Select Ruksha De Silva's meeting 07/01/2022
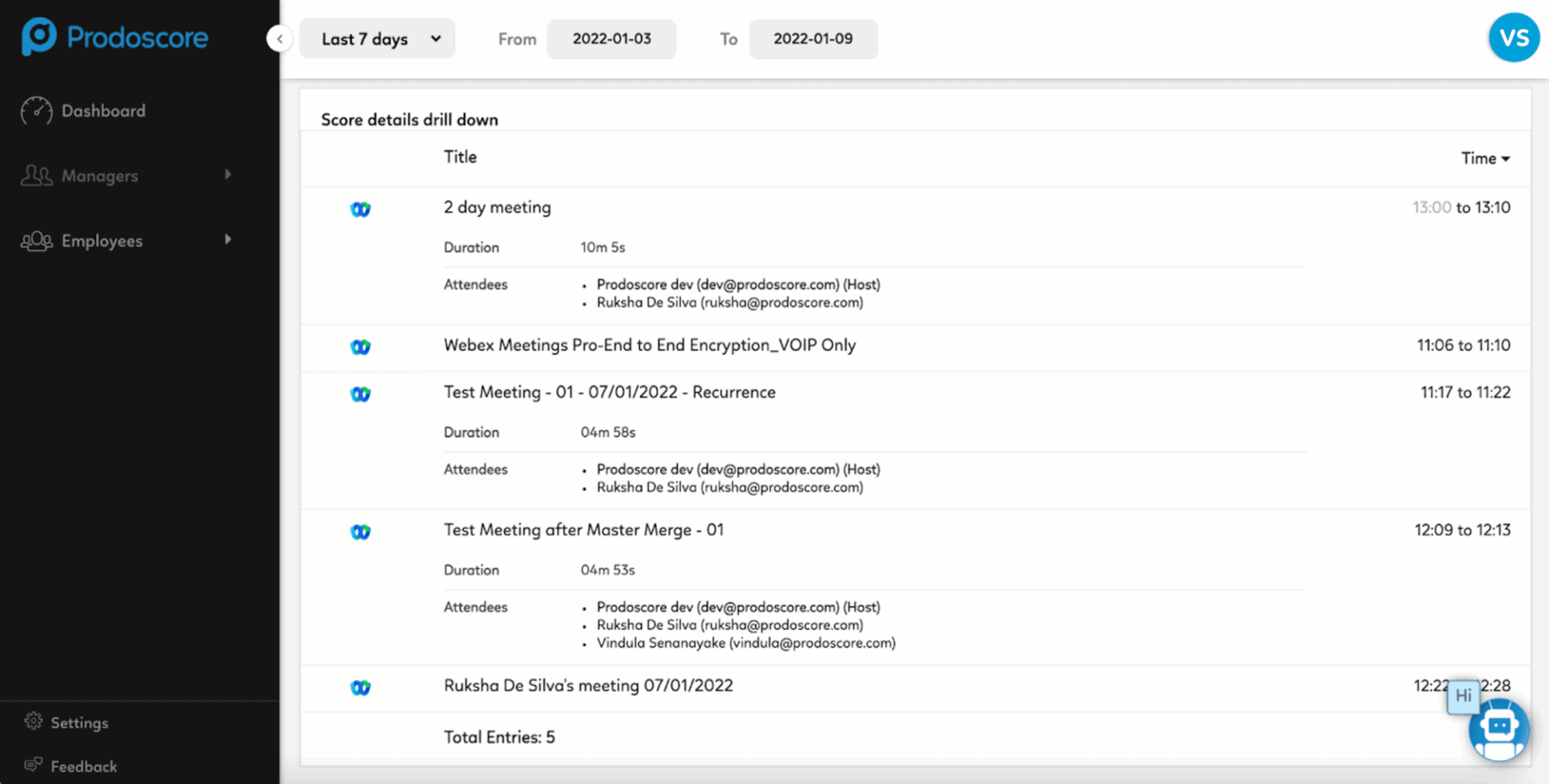 point(588,686)
